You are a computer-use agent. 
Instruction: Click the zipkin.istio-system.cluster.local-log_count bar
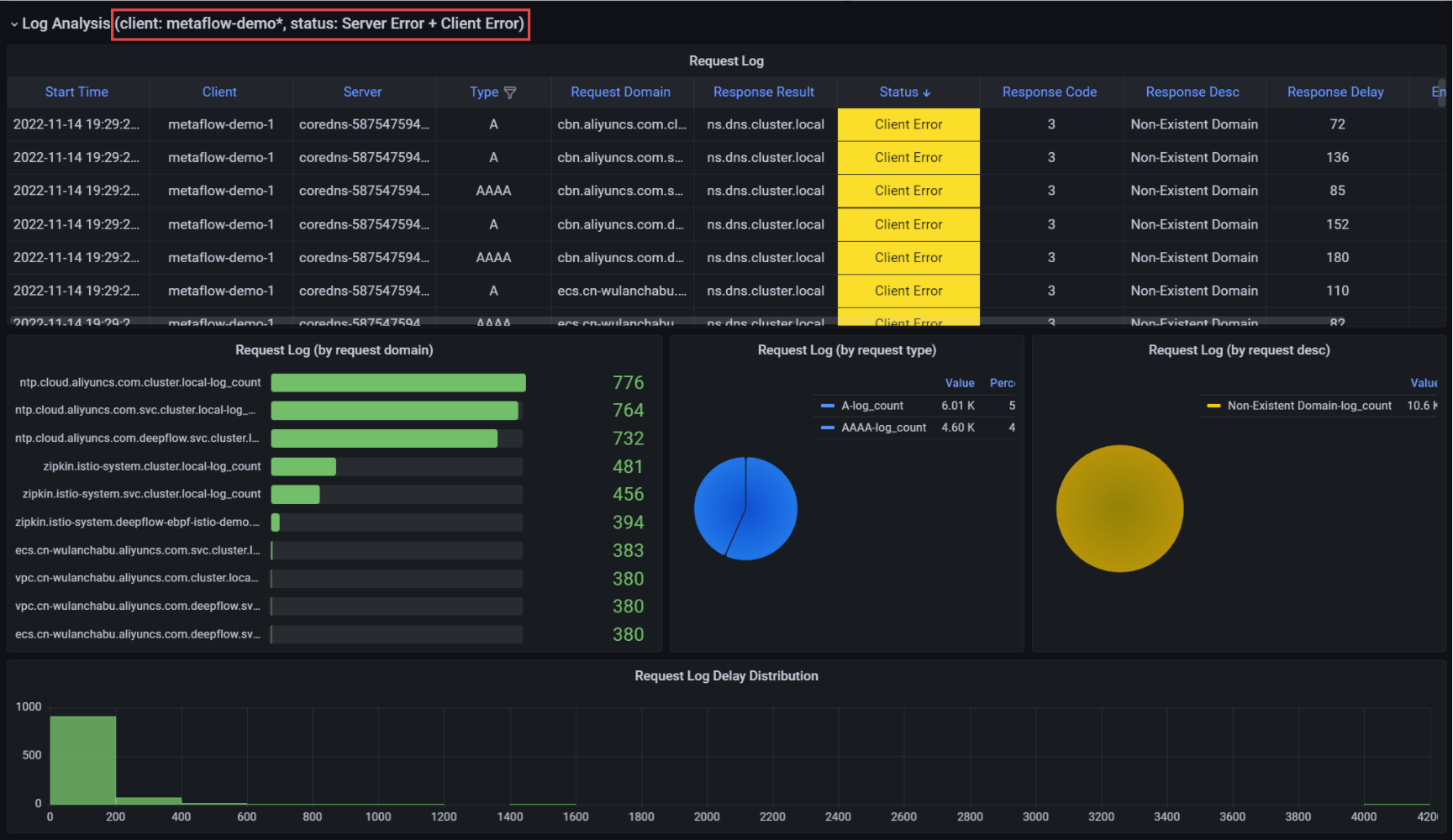click(x=303, y=467)
